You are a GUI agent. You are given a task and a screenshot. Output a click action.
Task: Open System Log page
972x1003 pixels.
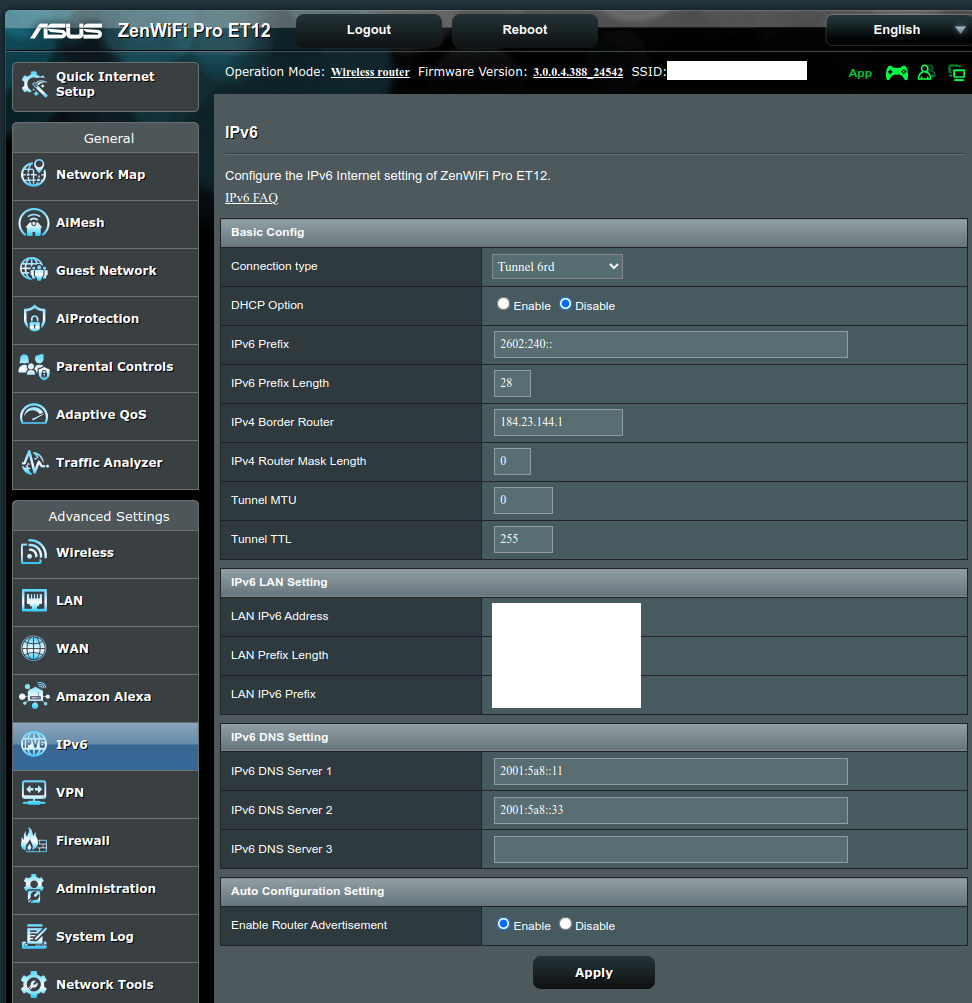click(x=106, y=936)
